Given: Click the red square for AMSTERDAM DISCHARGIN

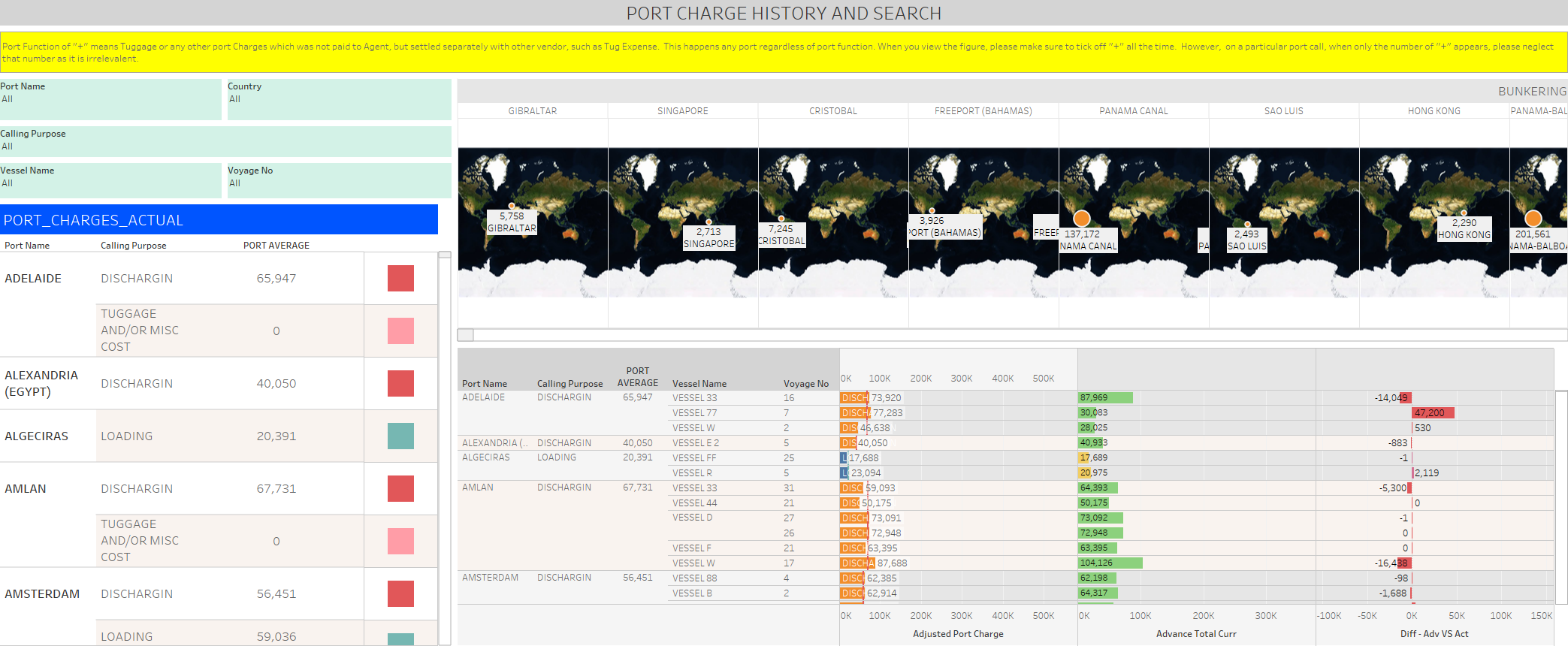Looking at the screenshot, I should (x=400, y=593).
